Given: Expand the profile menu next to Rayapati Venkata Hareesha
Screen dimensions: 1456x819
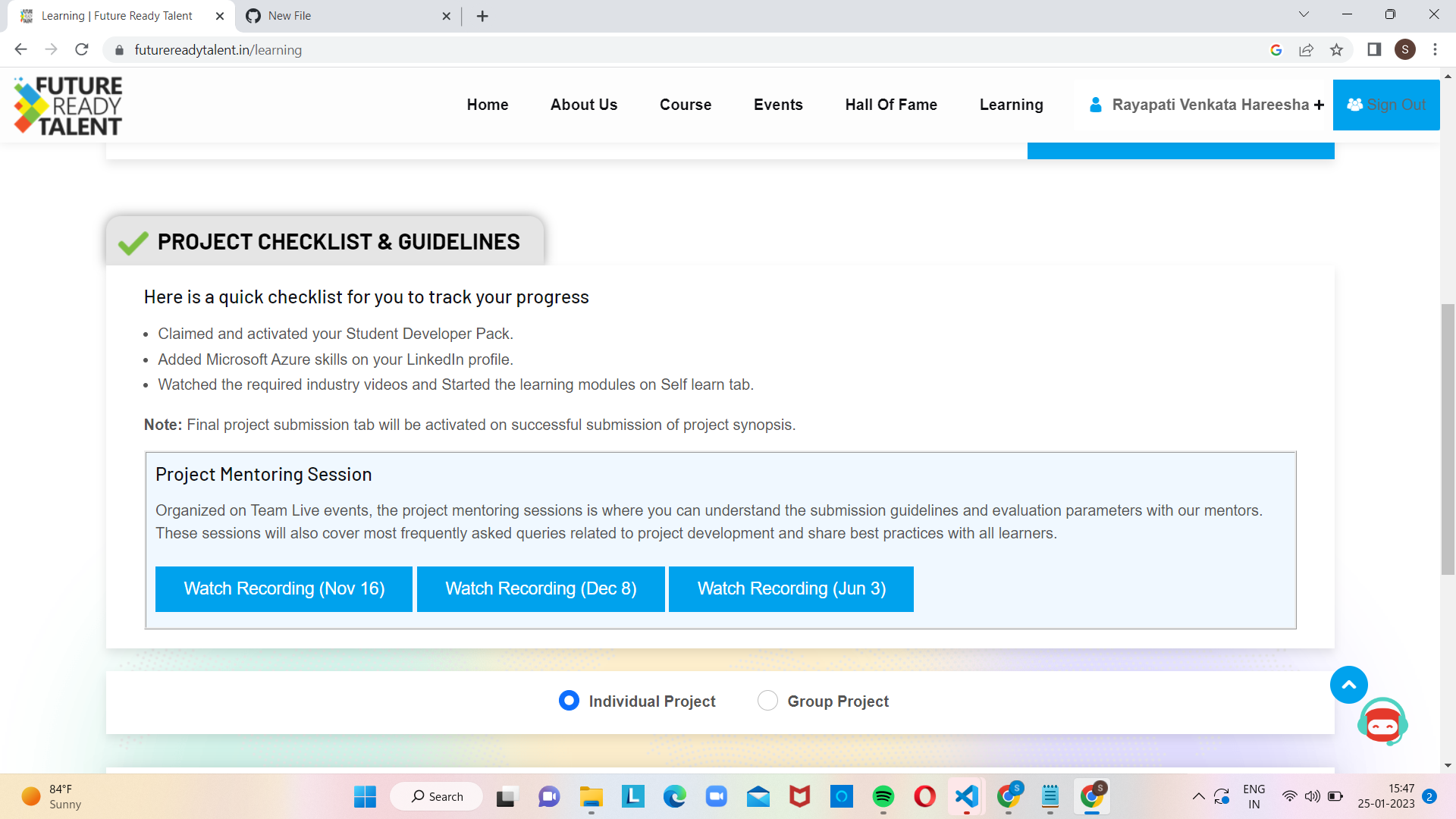Looking at the screenshot, I should [1319, 105].
